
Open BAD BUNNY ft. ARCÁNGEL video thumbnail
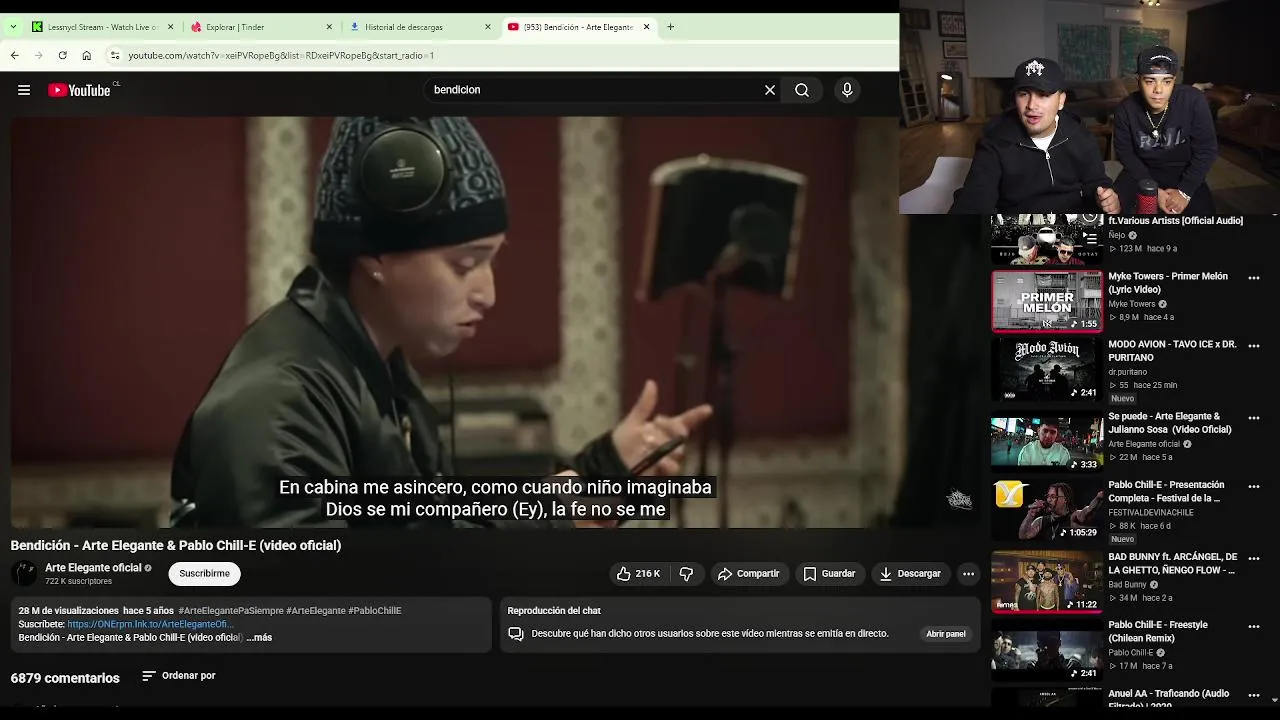tap(1047, 581)
